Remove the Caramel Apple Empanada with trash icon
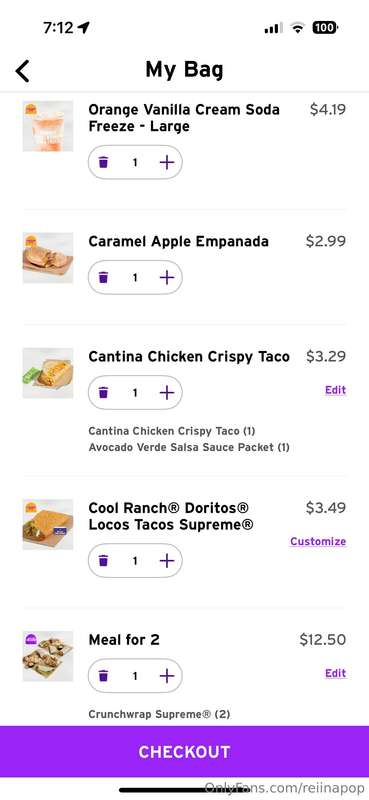 (x=104, y=278)
